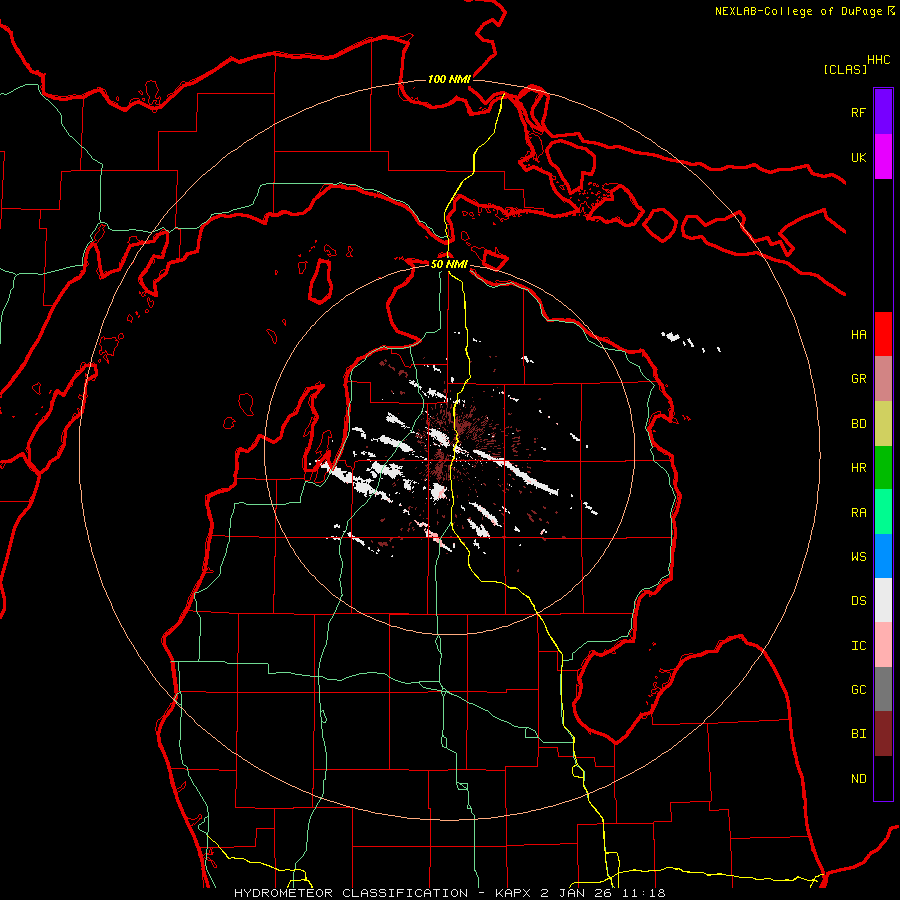Image resolution: width=900 pixels, height=900 pixels.
Task: Click the 2 JAN 26 date stamp
Action: [579, 893]
